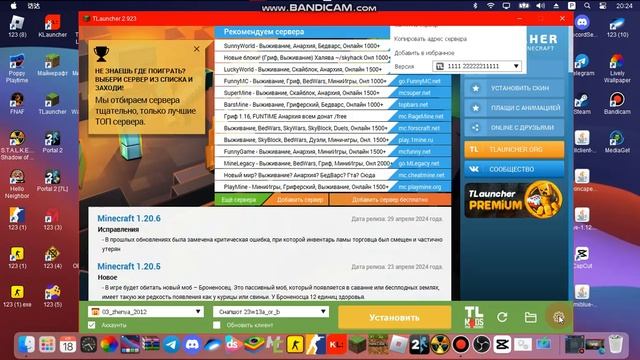640x360 pixels.
Task: Open the TLAUNCHER.ORG link button
Action: 514,149
